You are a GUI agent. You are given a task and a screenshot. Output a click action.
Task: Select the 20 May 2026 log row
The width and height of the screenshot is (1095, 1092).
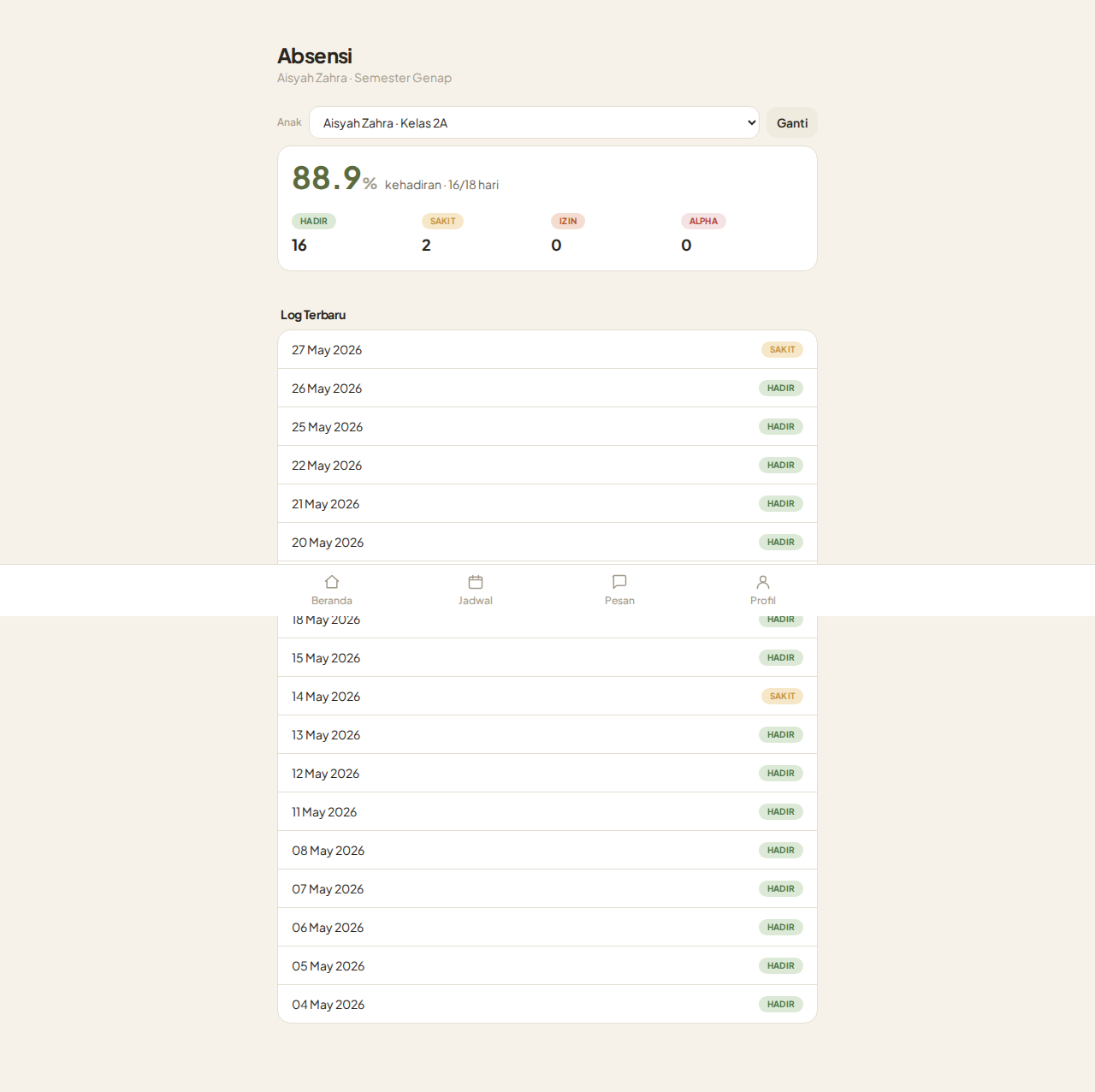[547, 542]
